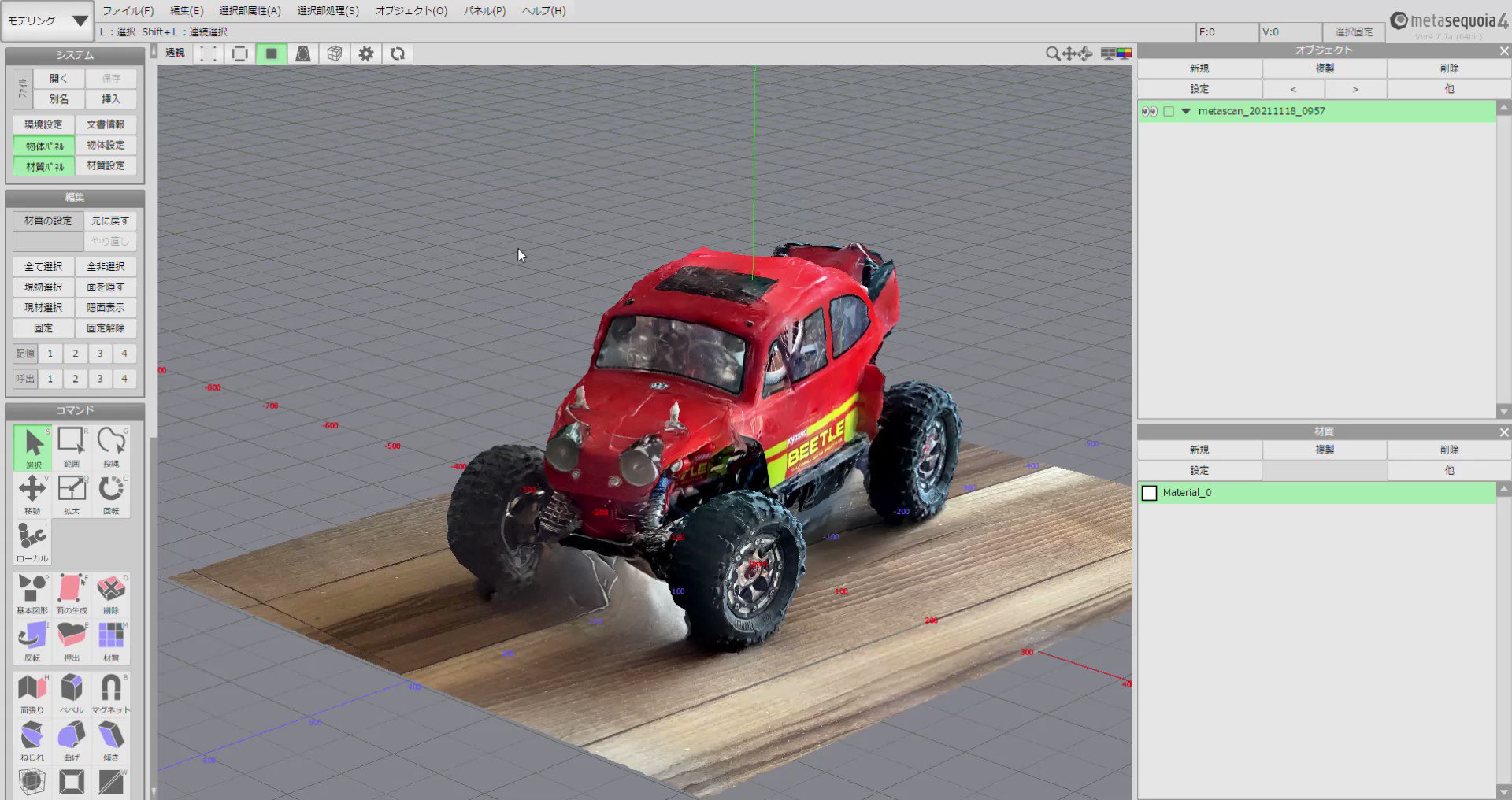Image resolution: width=1512 pixels, height=800 pixels.
Task: Toggle the textured skirt display button
Action: (x=302, y=54)
